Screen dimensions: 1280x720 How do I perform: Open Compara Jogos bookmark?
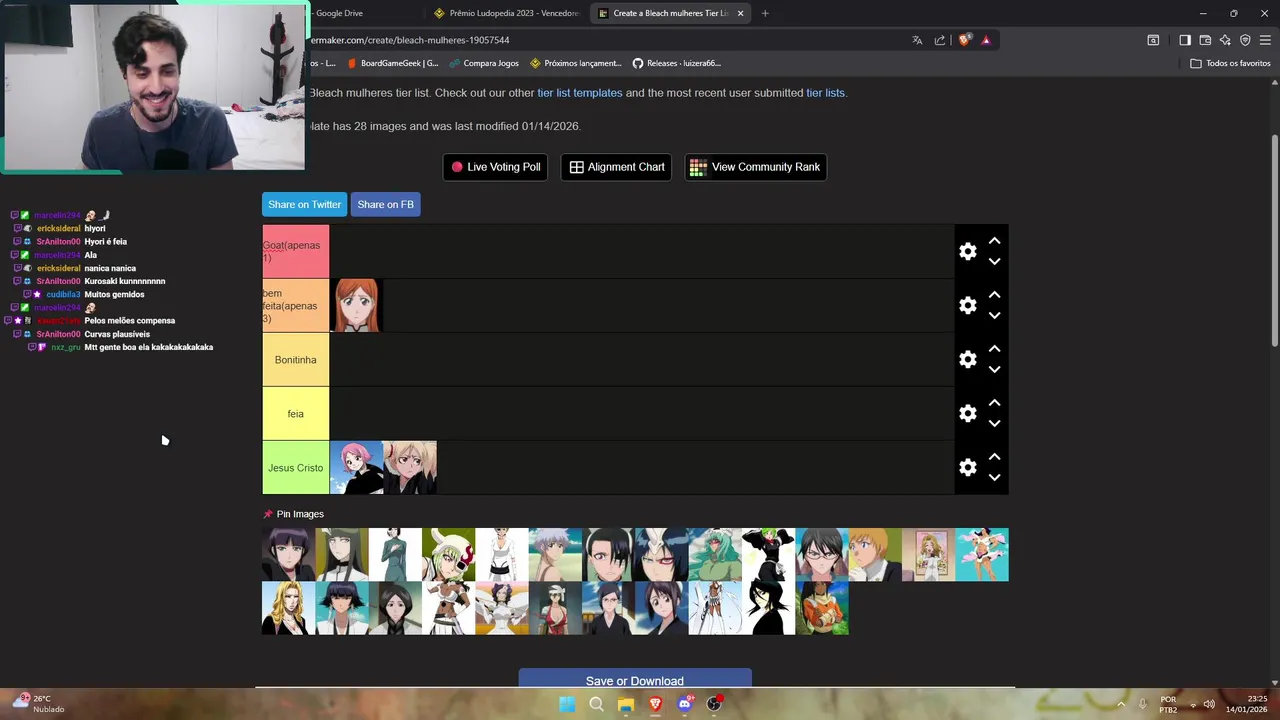click(484, 63)
